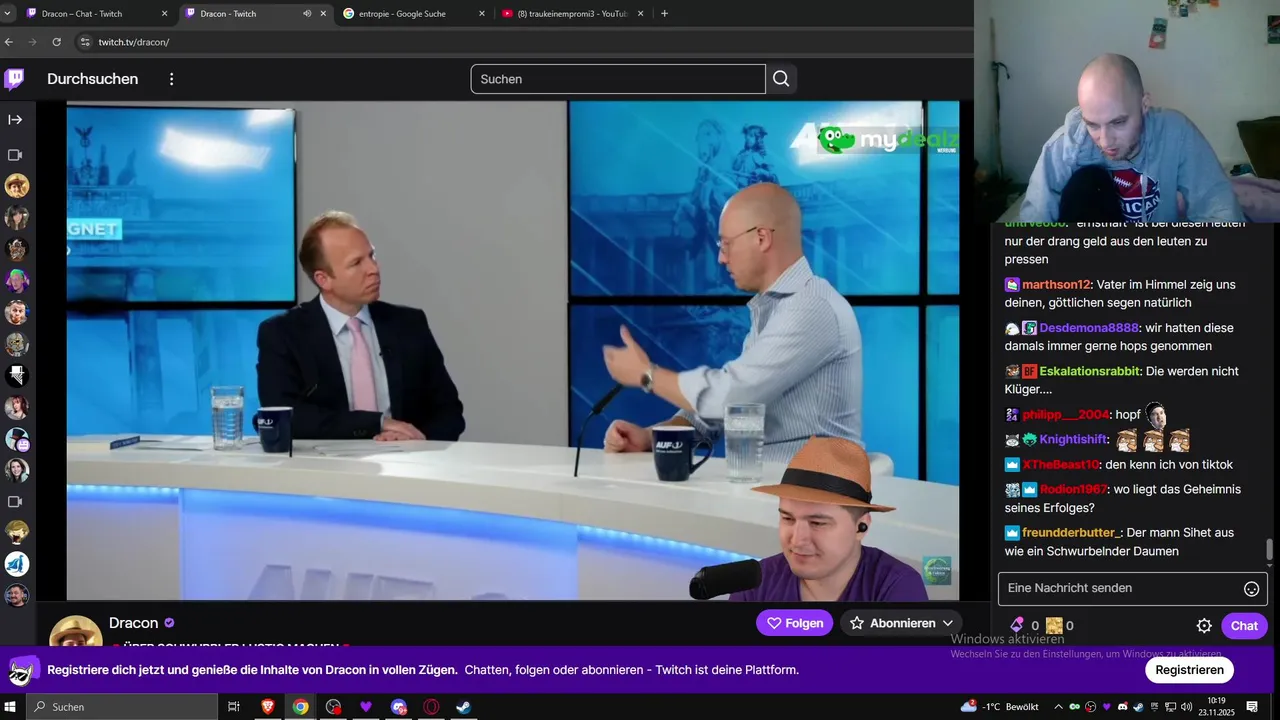
Task: Open the three-dot menu beside Durchsuchen
Action: click(x=171, y=79)
